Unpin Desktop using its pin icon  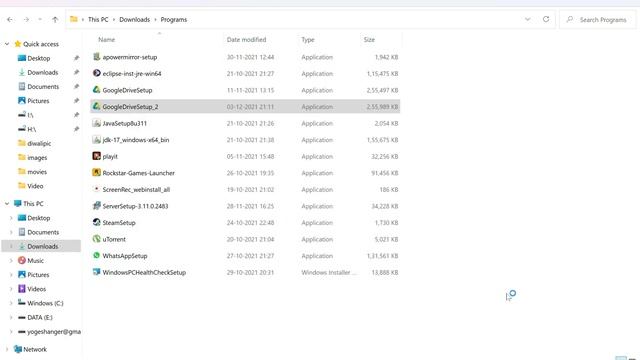tap(76, 58)
